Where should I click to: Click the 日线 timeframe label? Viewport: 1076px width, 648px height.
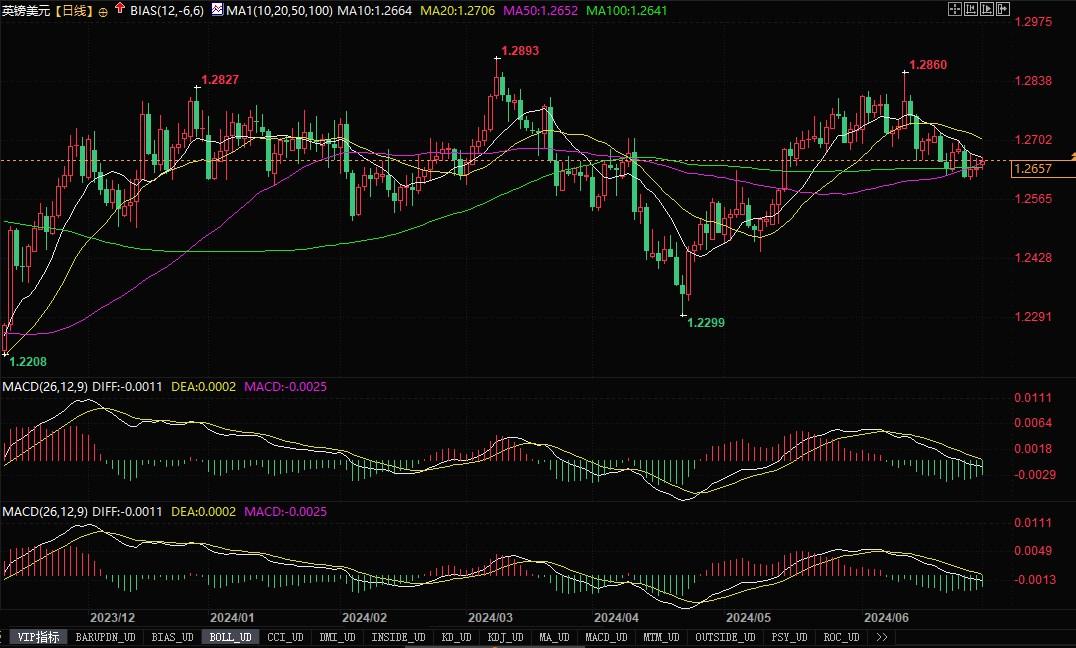point(72,10)
